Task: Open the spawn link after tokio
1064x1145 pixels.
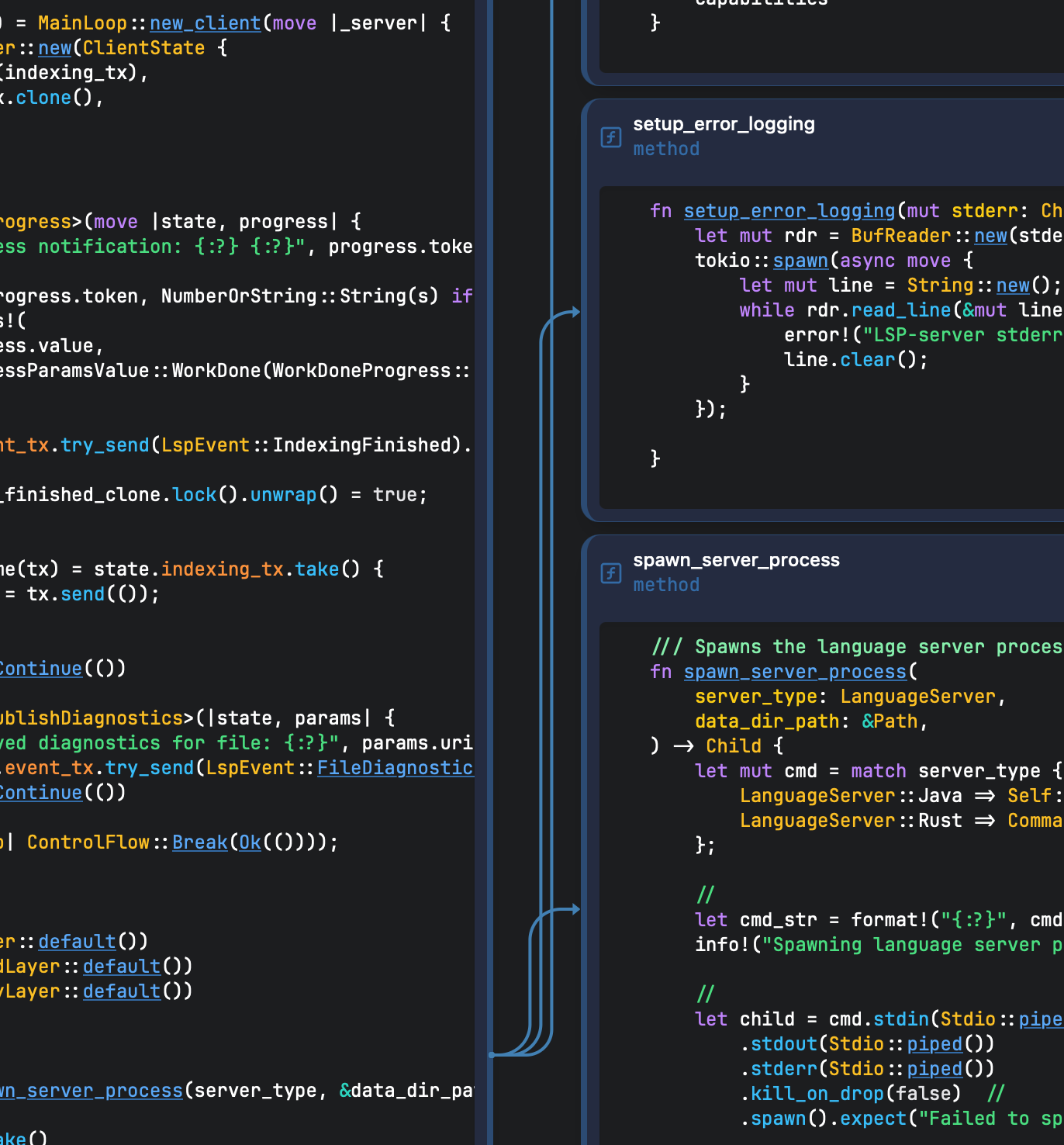Action: pos(800,261)
